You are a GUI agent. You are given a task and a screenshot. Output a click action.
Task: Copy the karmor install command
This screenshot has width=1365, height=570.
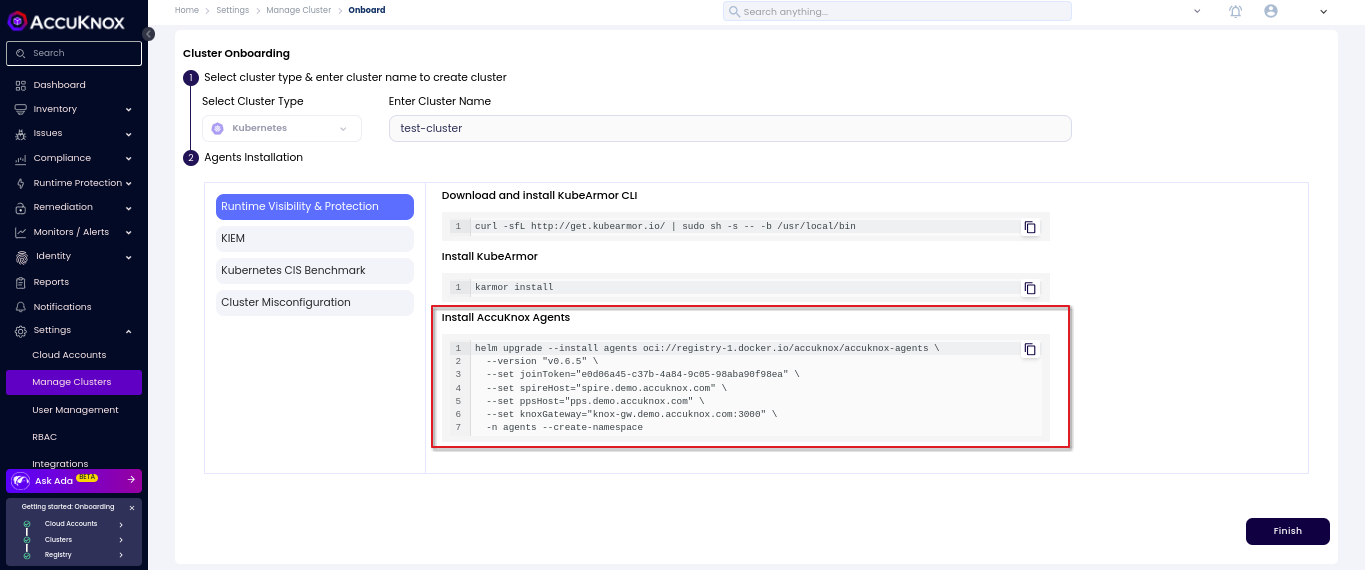pos(1030,288)
